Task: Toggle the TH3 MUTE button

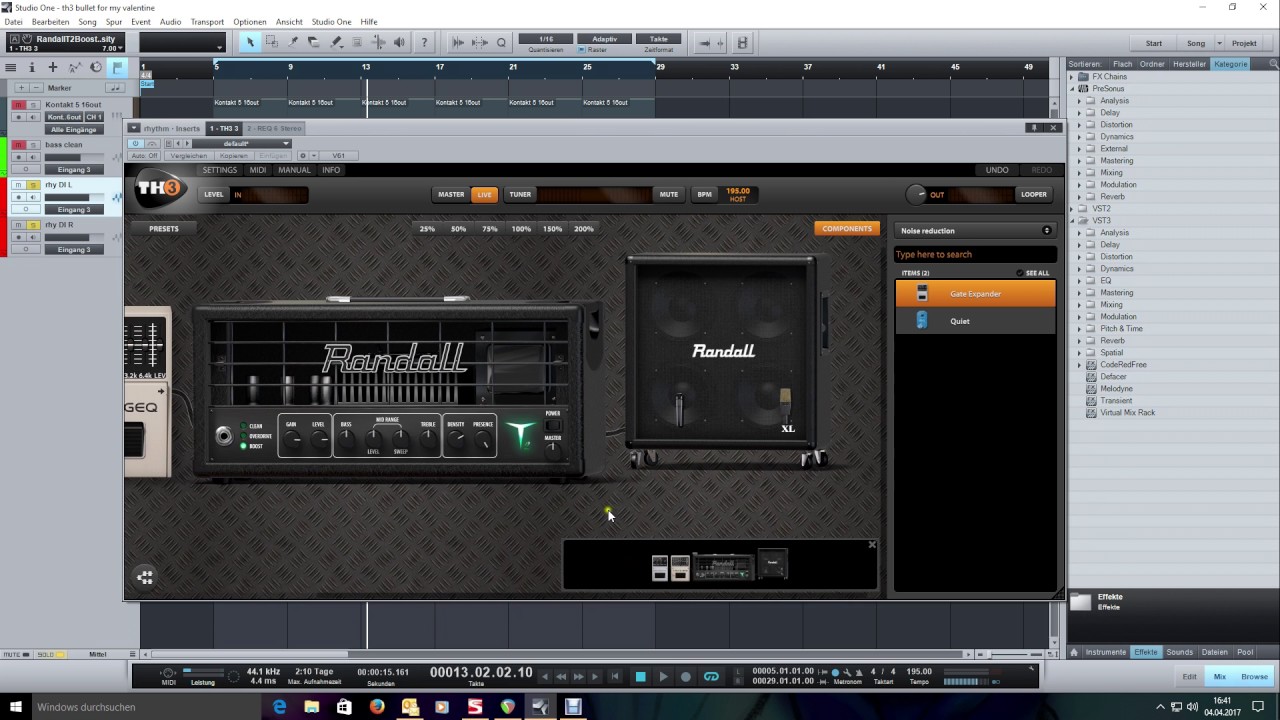Action: click(669, 195)
